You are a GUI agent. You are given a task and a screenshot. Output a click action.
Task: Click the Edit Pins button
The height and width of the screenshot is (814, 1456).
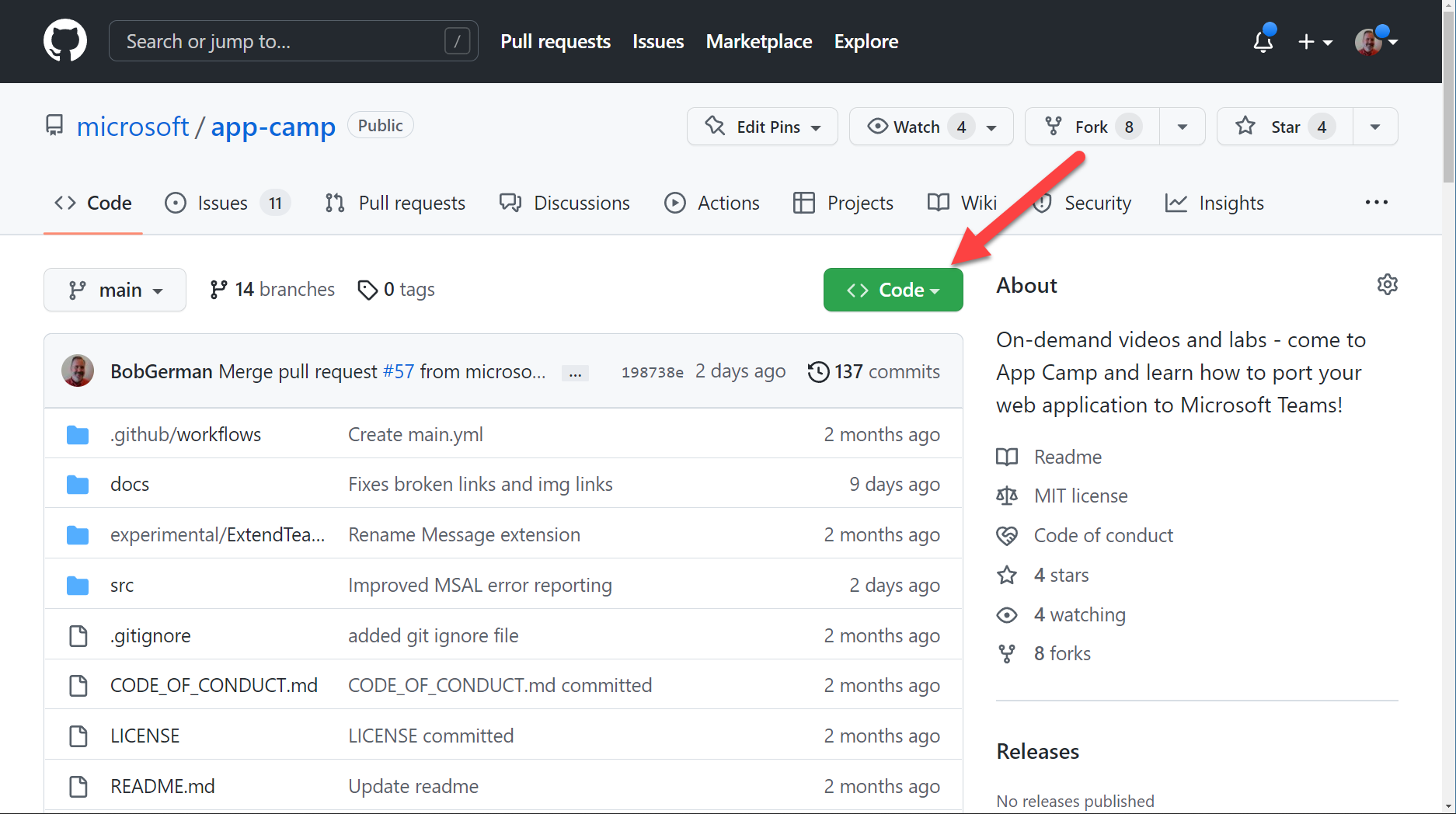[x=762, y=127]
